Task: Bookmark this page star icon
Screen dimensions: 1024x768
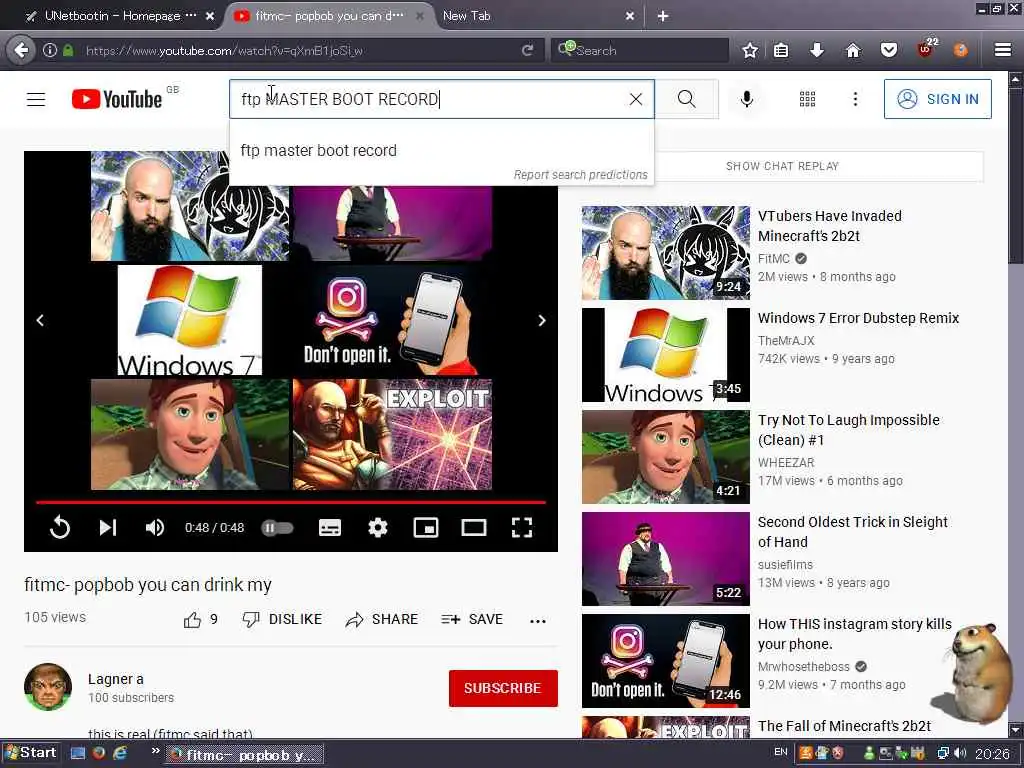Action: pyautogui.click(x=750, y=50)
